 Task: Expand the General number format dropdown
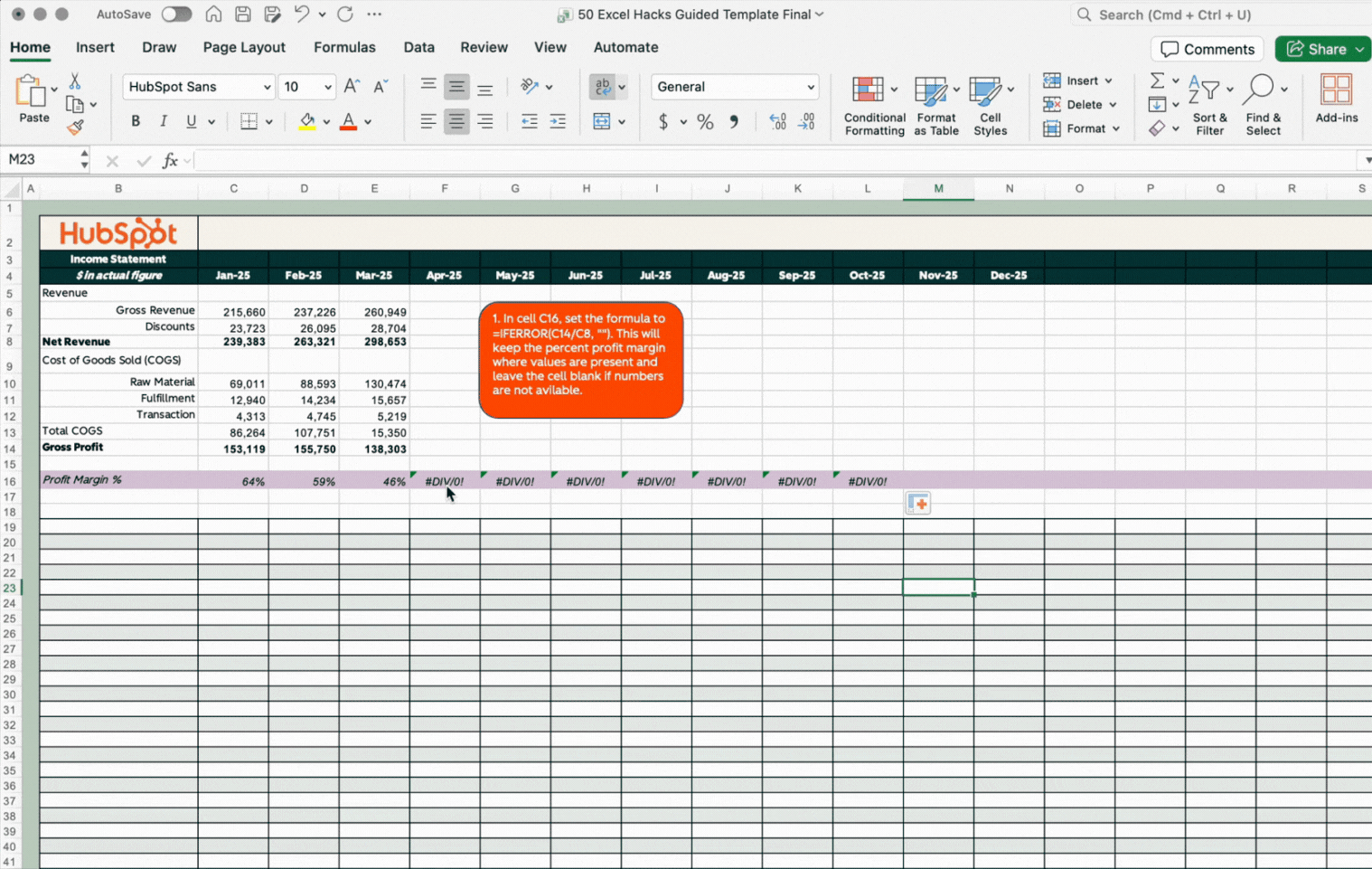click(x=810, y=88)
